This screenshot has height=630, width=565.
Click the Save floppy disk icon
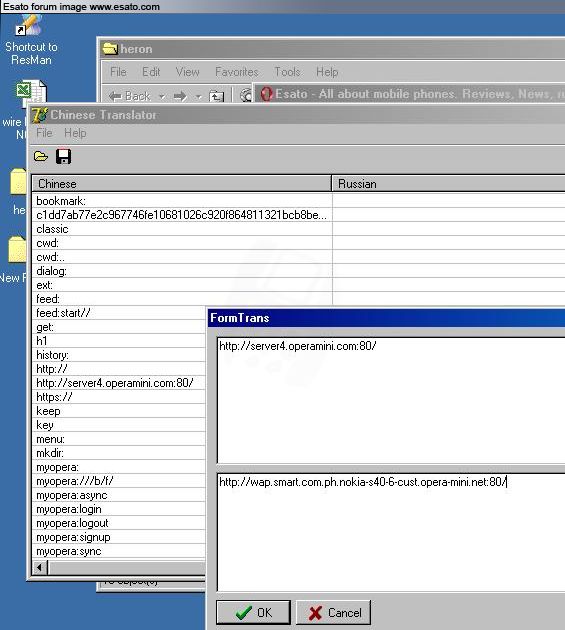(x=63, y=156)
